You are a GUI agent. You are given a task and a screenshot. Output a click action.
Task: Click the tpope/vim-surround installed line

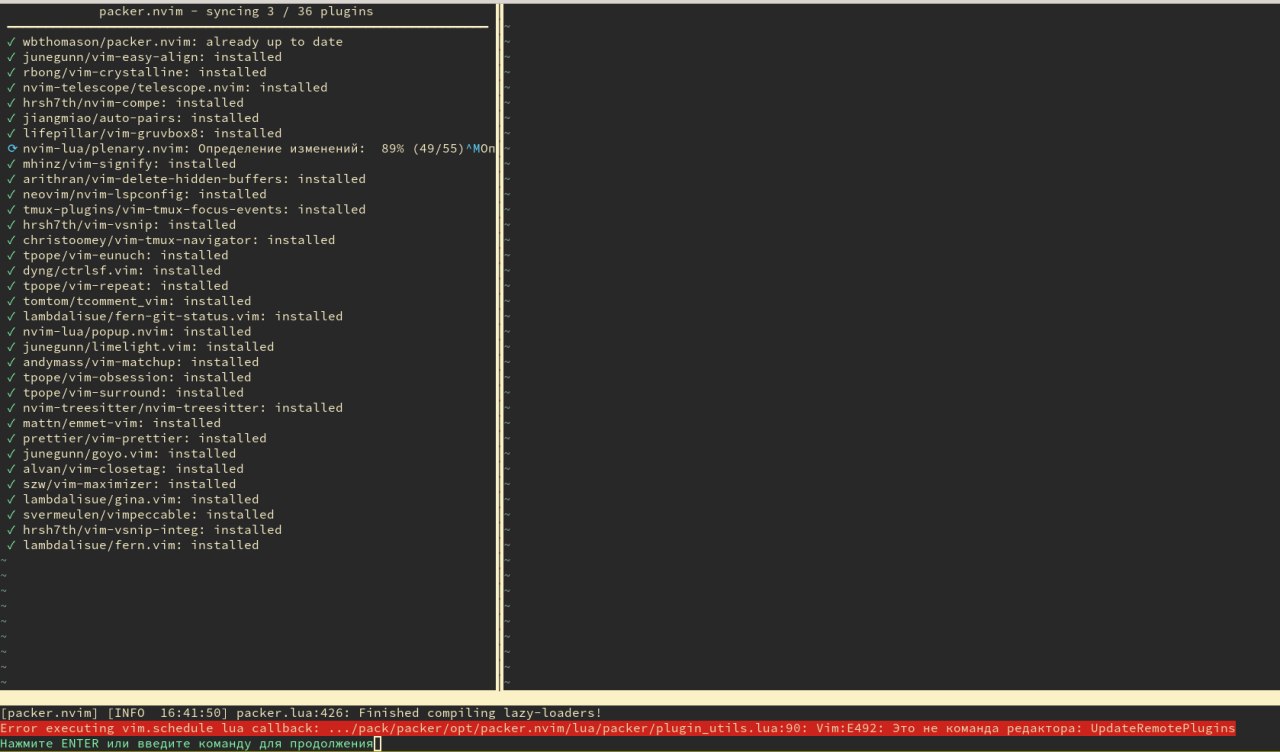click(125, 392)
